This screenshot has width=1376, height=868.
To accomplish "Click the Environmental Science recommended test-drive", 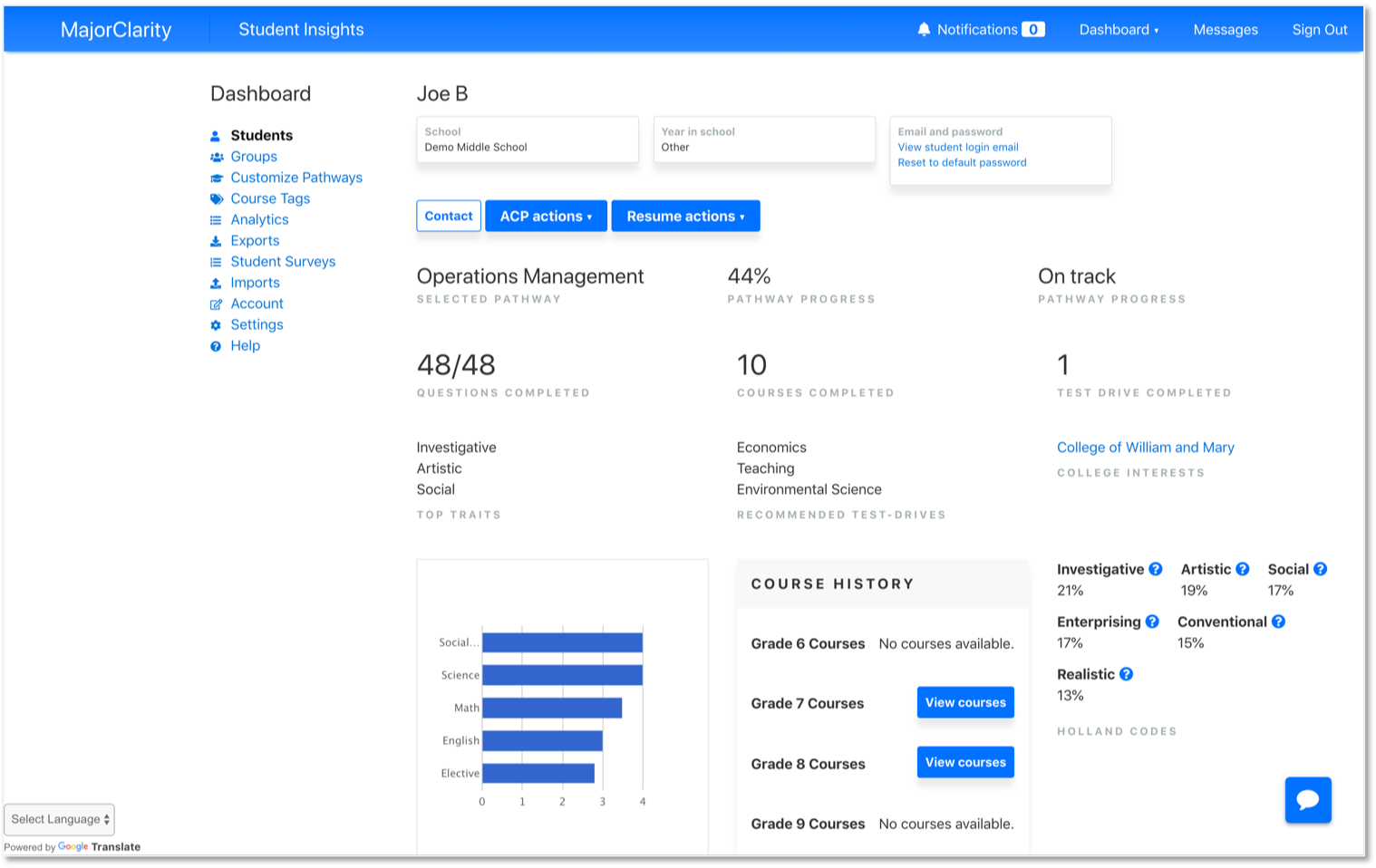I will click(x=809, y=489).
